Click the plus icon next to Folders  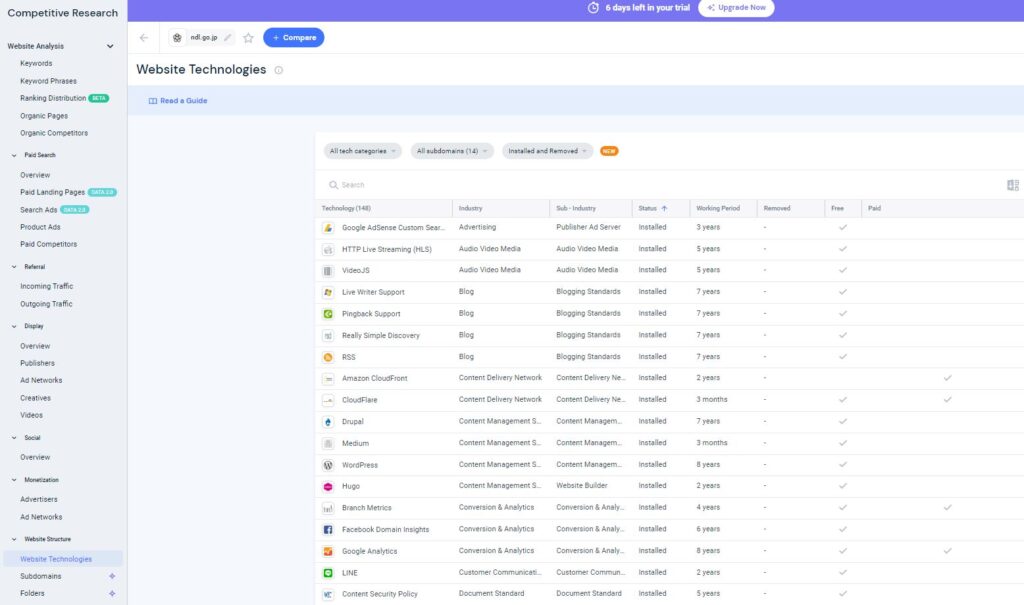coord(112,593)
